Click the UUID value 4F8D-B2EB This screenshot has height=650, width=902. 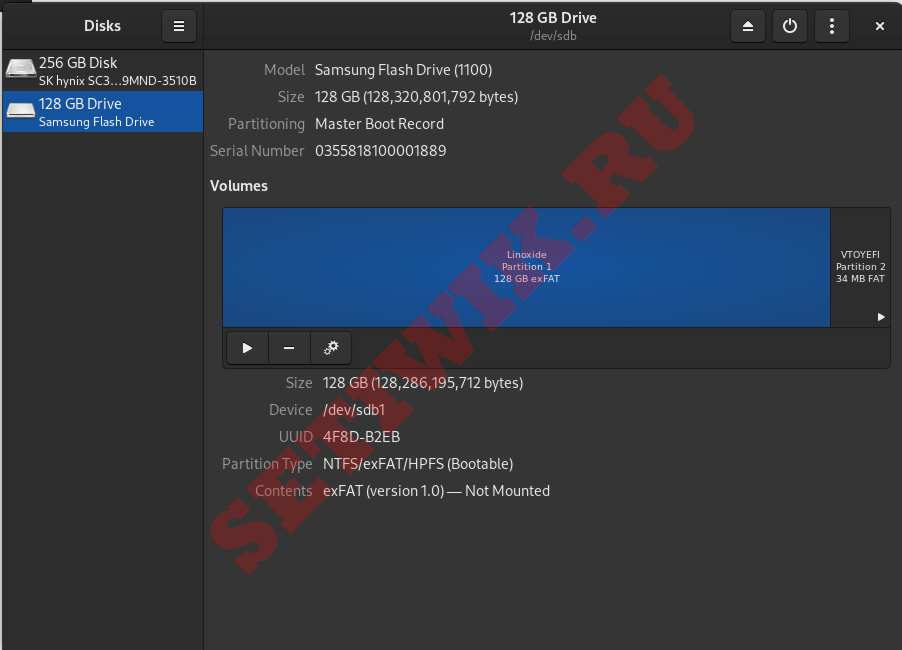point(361,437)
